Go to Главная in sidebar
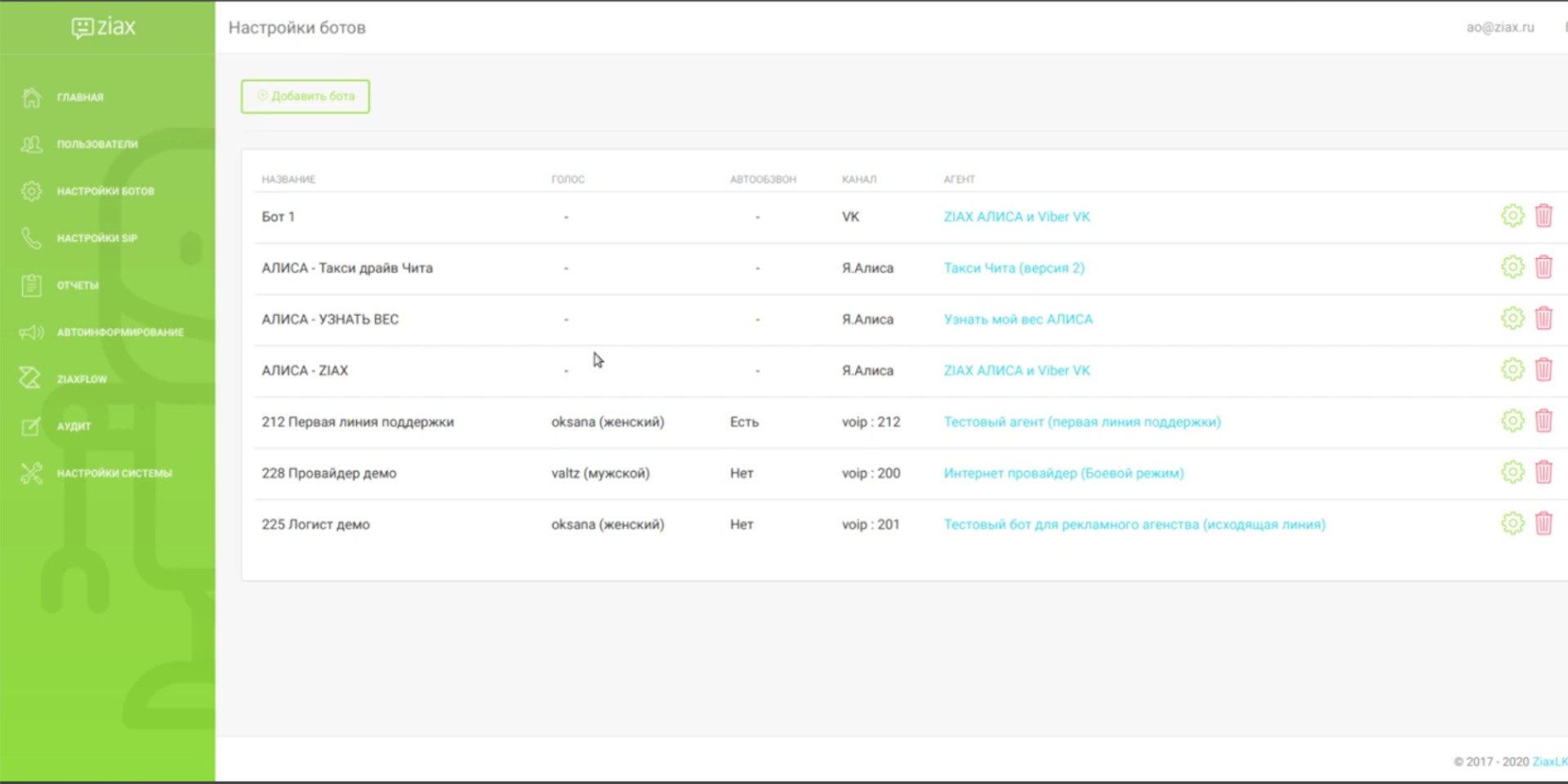1568x784 pixels. [x=80, y=97]
